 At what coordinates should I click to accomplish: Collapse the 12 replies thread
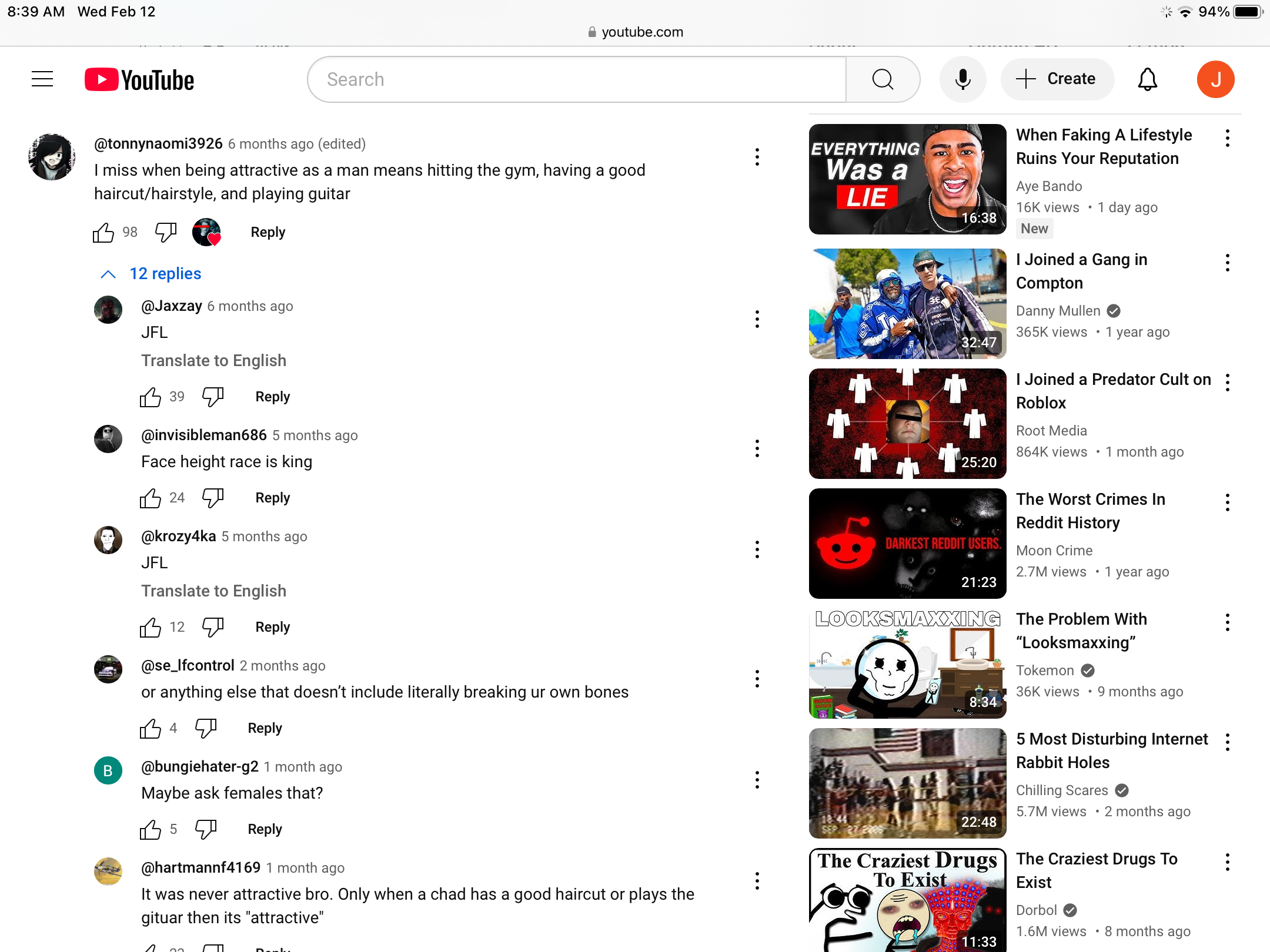click(x=152, y=274)
